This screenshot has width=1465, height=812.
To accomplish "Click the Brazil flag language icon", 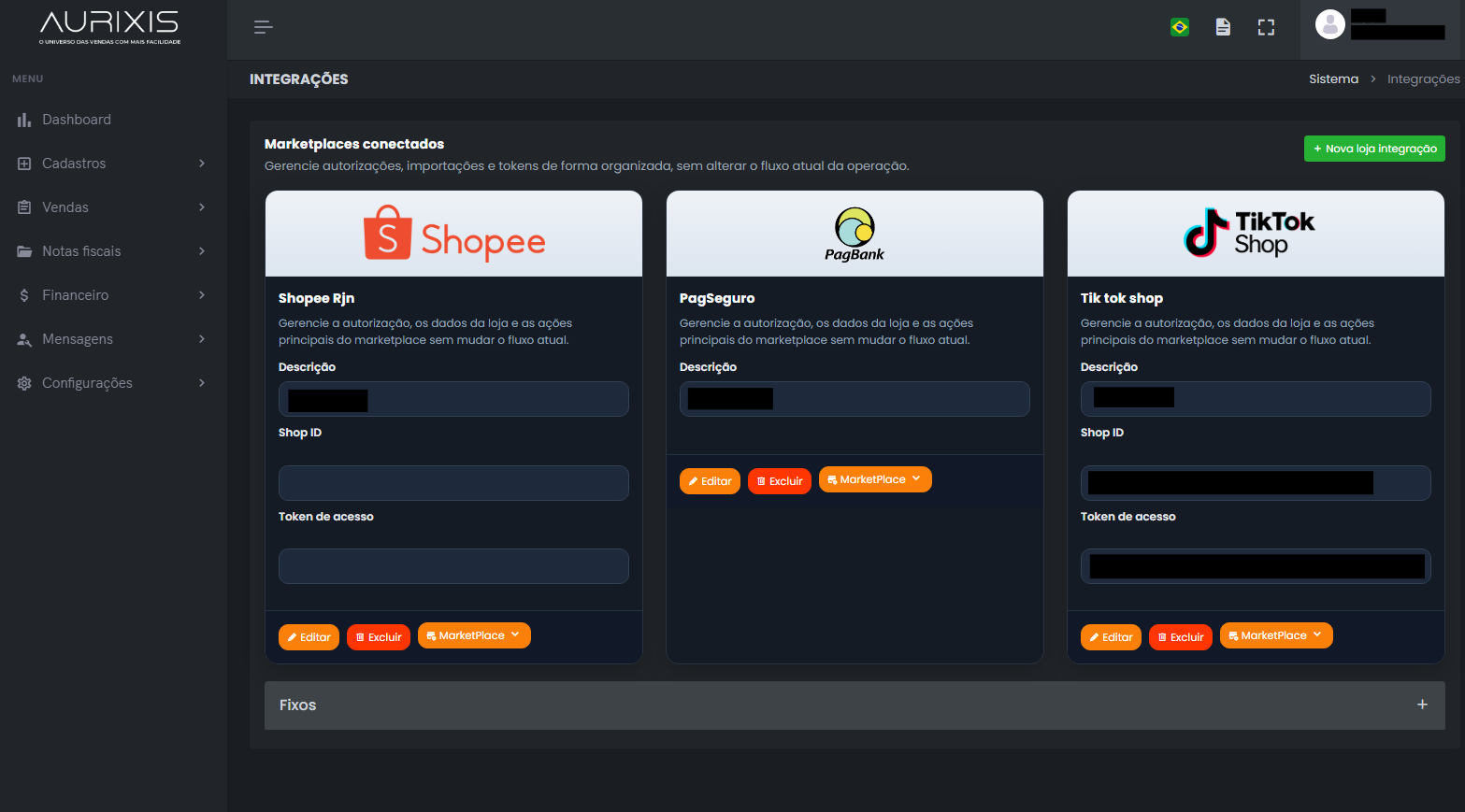I will pyautogui.click(x=1180, y=27).
